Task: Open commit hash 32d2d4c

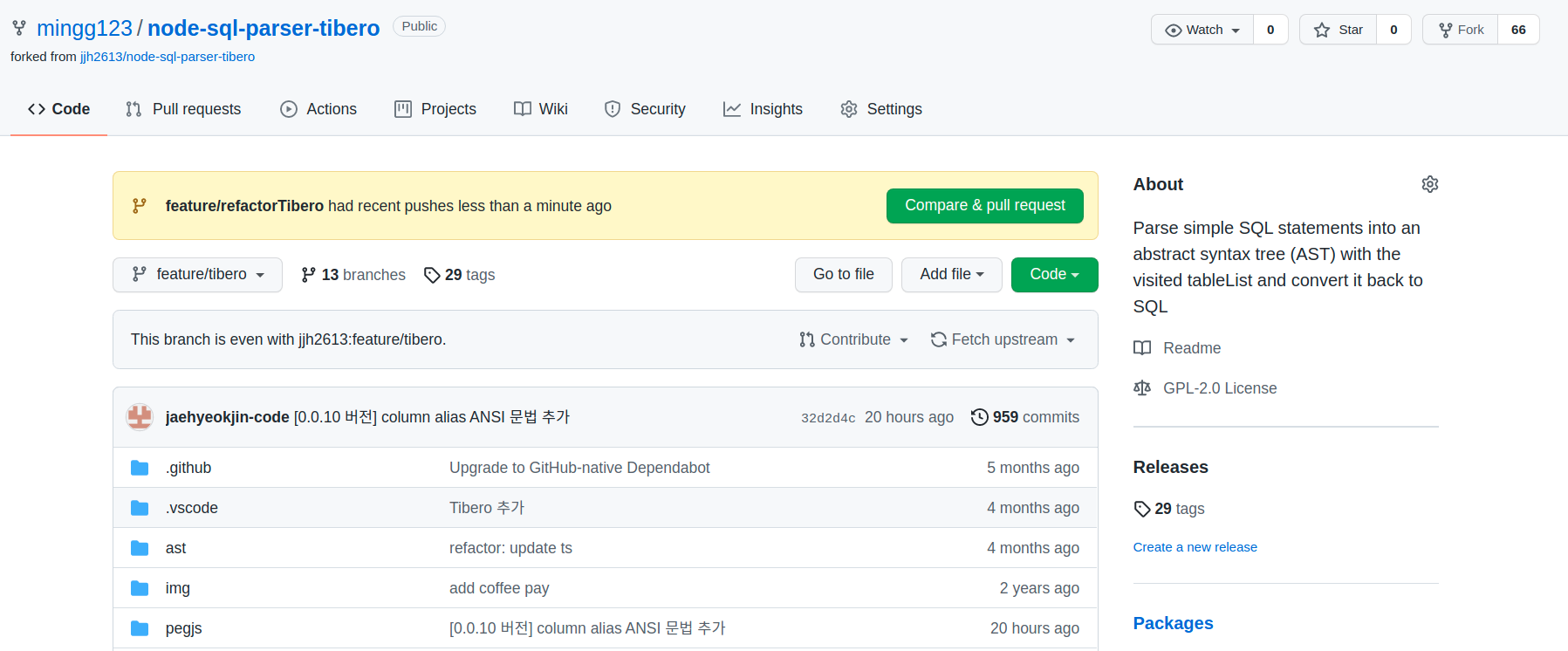Action: click(x=828, y=418)
